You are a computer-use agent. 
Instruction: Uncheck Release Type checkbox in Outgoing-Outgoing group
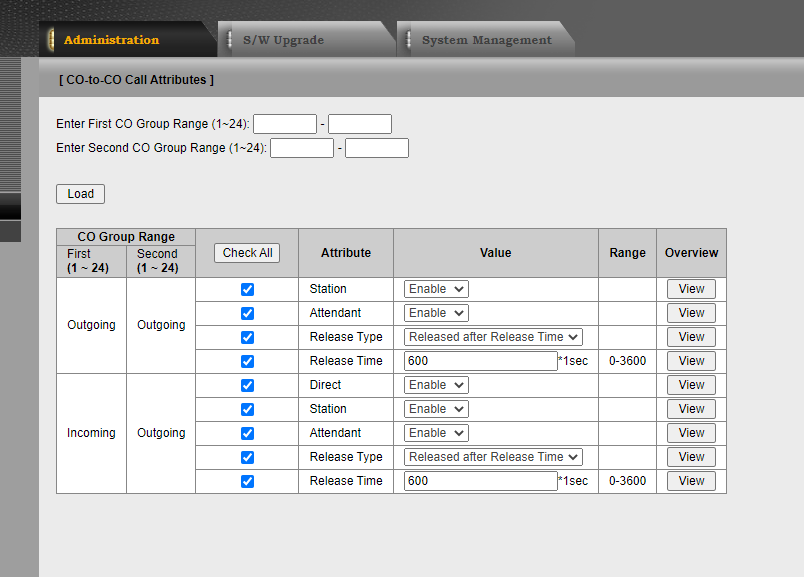coord(247,337)
